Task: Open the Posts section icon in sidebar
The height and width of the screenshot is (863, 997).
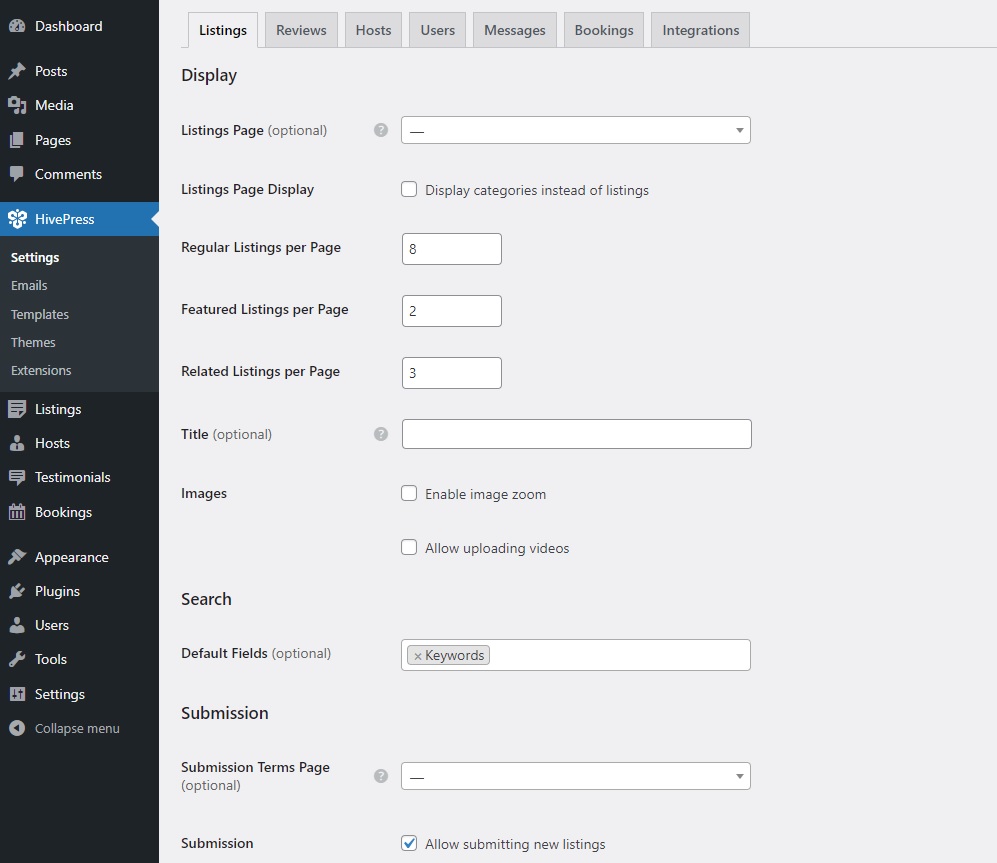Action: [19, 70]
